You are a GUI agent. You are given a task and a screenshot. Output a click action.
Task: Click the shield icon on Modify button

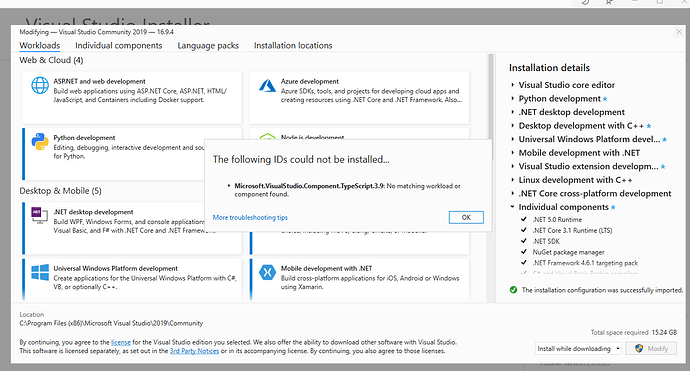pos(639,348)
